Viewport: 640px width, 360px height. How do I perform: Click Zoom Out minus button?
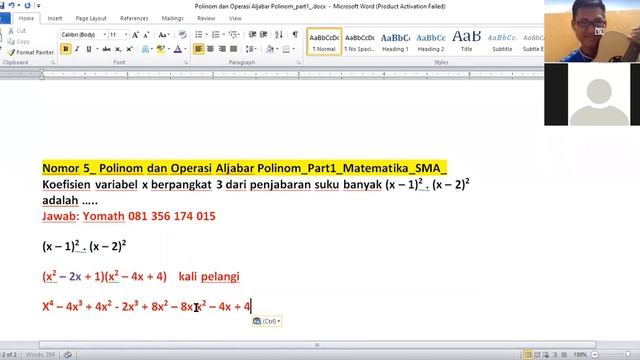[x=595, y=355]
